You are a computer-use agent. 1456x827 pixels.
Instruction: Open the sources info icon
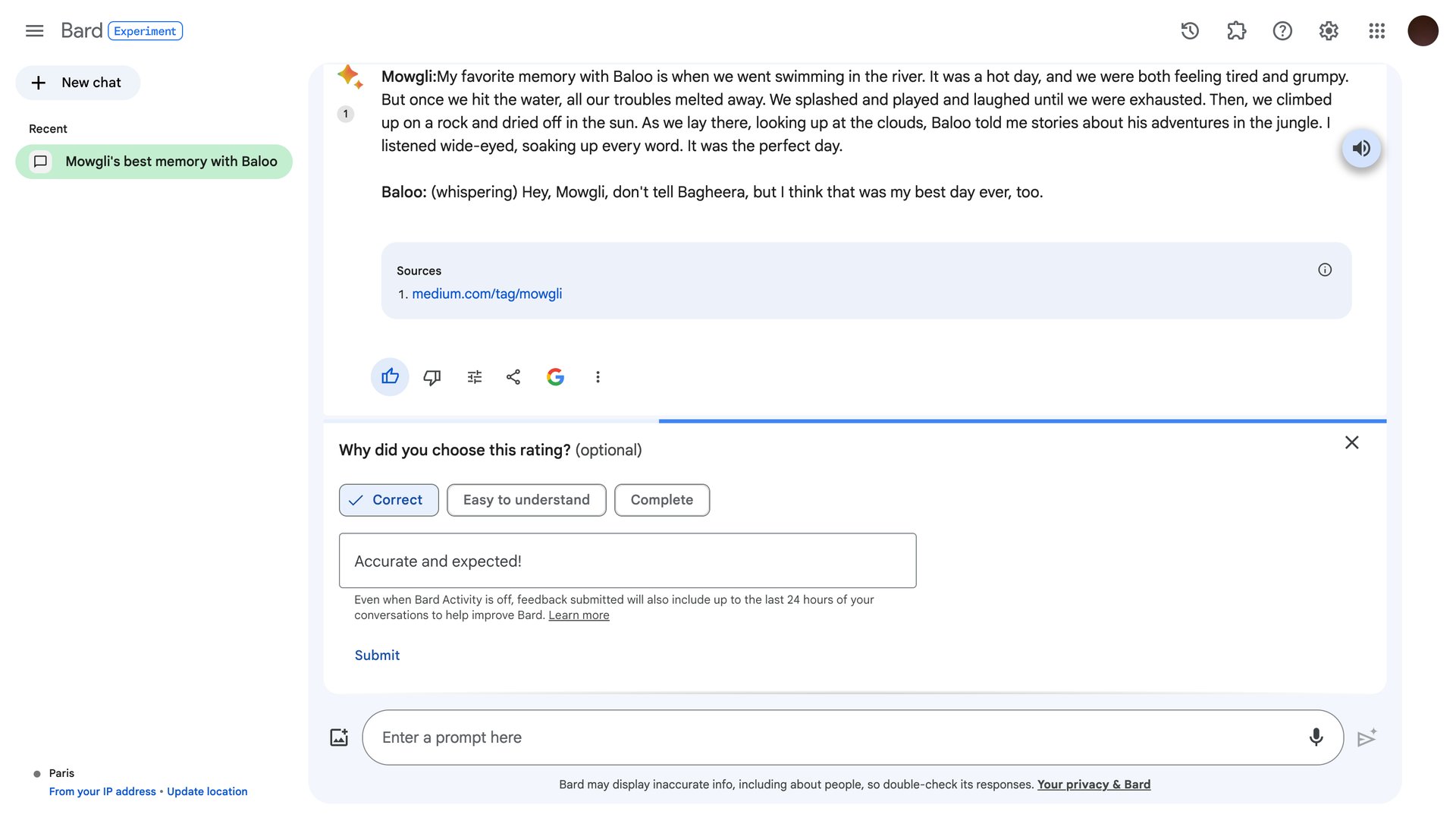point(1324,270)
